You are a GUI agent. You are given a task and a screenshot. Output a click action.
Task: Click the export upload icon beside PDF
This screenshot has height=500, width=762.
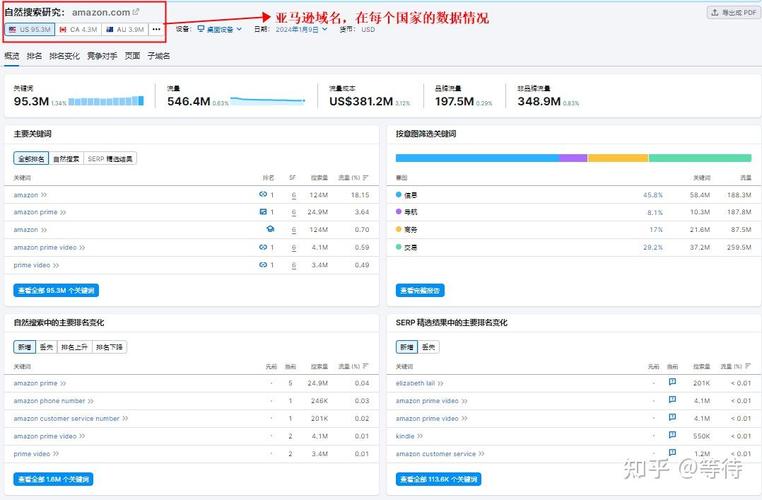[x=715, y=13]
